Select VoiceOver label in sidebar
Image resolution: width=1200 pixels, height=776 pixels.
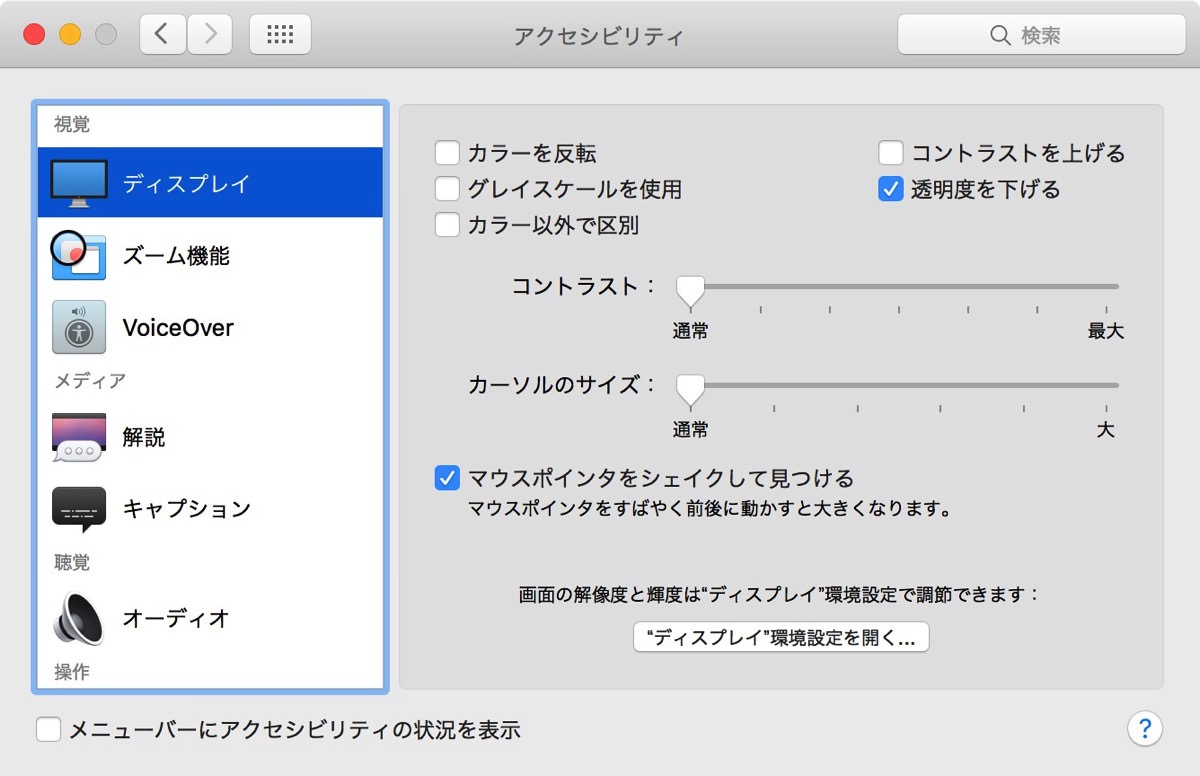(178, 328)
